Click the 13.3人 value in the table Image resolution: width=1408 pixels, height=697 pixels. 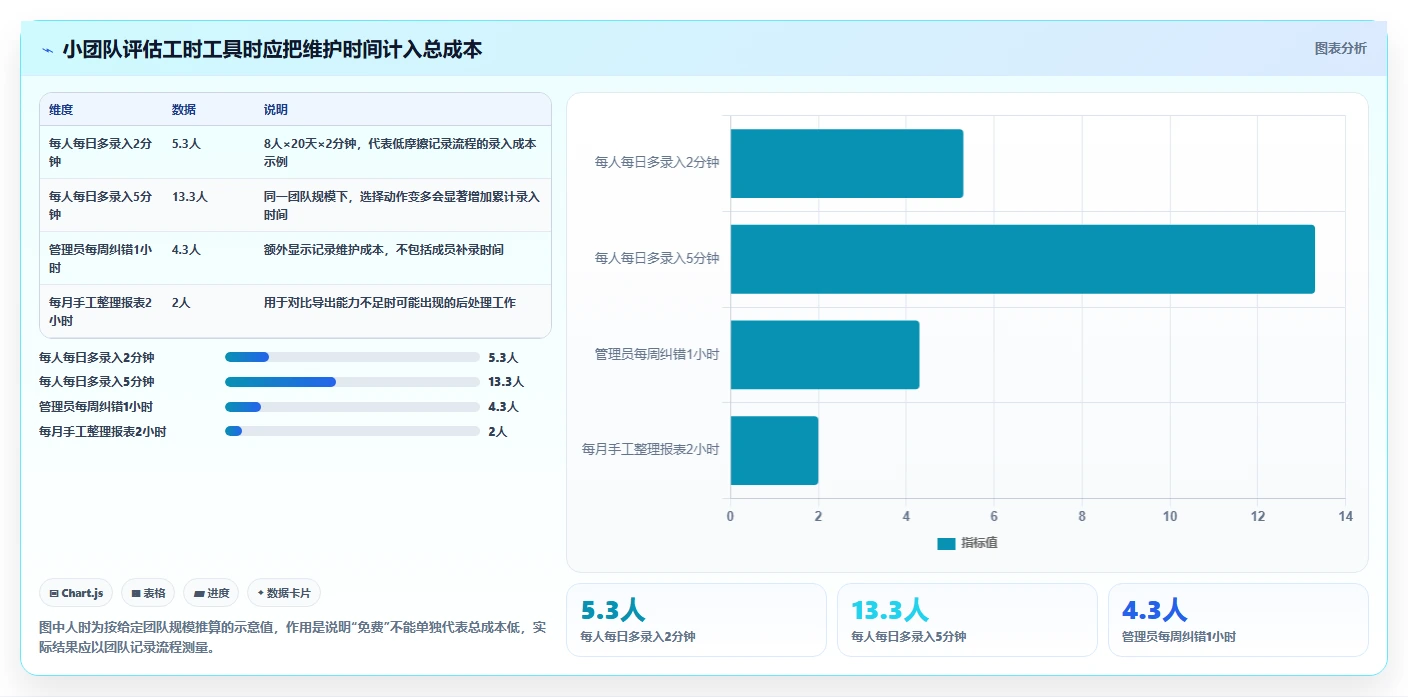point(190,197)
